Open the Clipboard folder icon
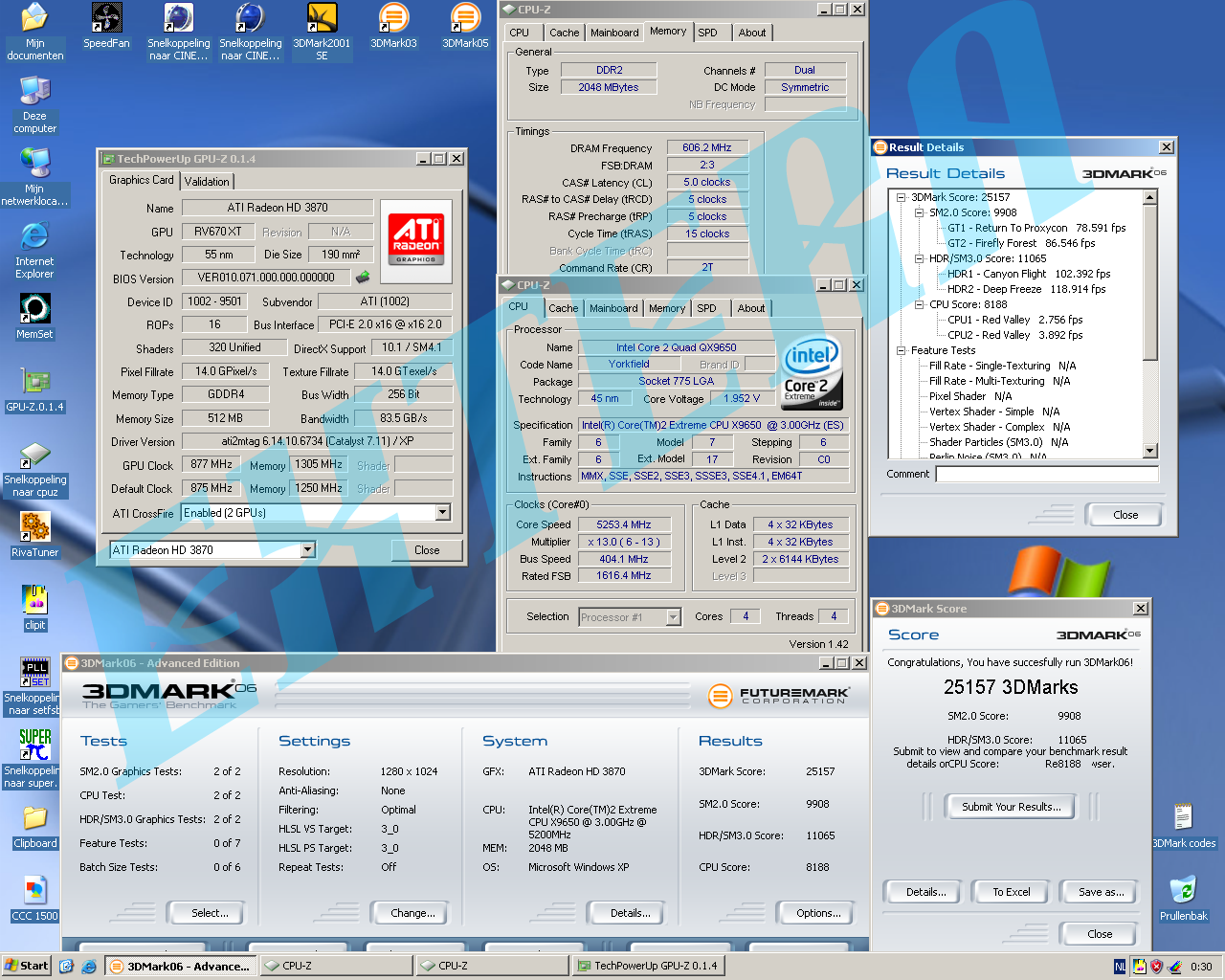 34,826
